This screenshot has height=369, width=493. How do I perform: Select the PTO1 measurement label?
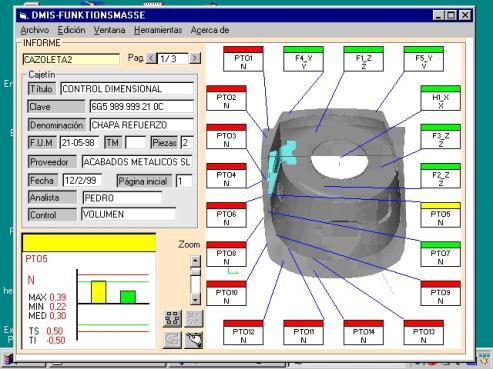pyautogui.click(x=243, y=59)
